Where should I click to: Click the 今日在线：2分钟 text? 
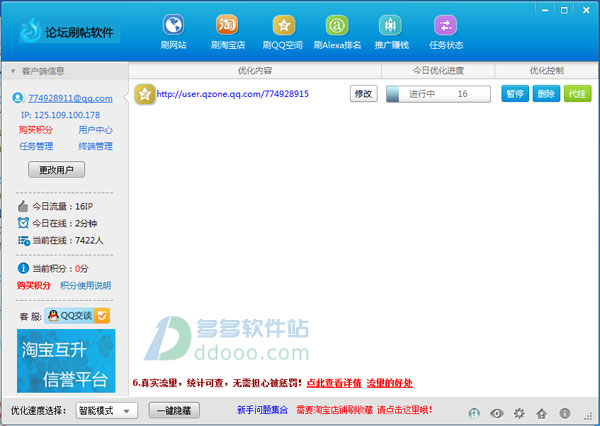[65, 223]
